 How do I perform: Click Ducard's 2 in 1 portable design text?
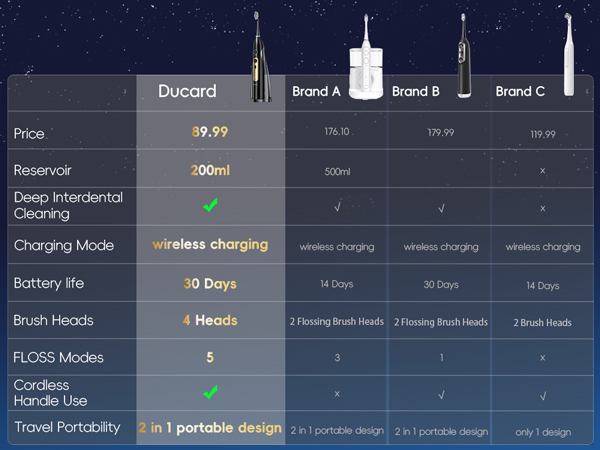(210, 428)
